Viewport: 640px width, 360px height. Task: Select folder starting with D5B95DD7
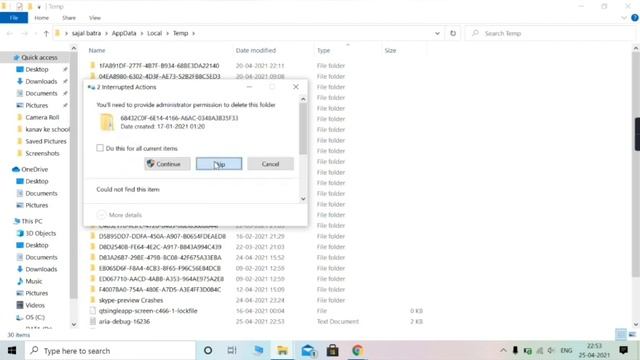(x=162, y=236)
